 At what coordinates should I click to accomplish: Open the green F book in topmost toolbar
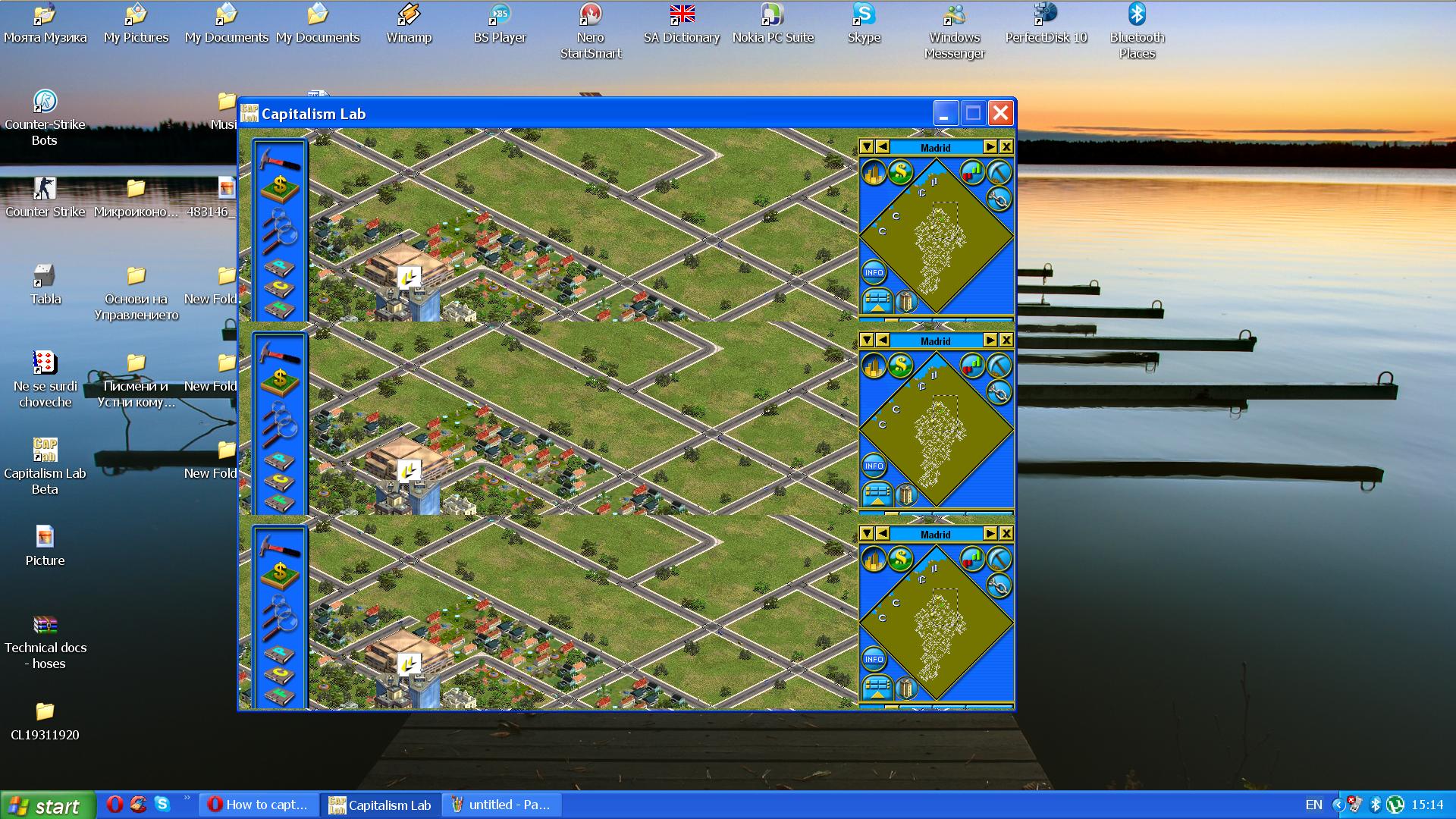point(279,308)
